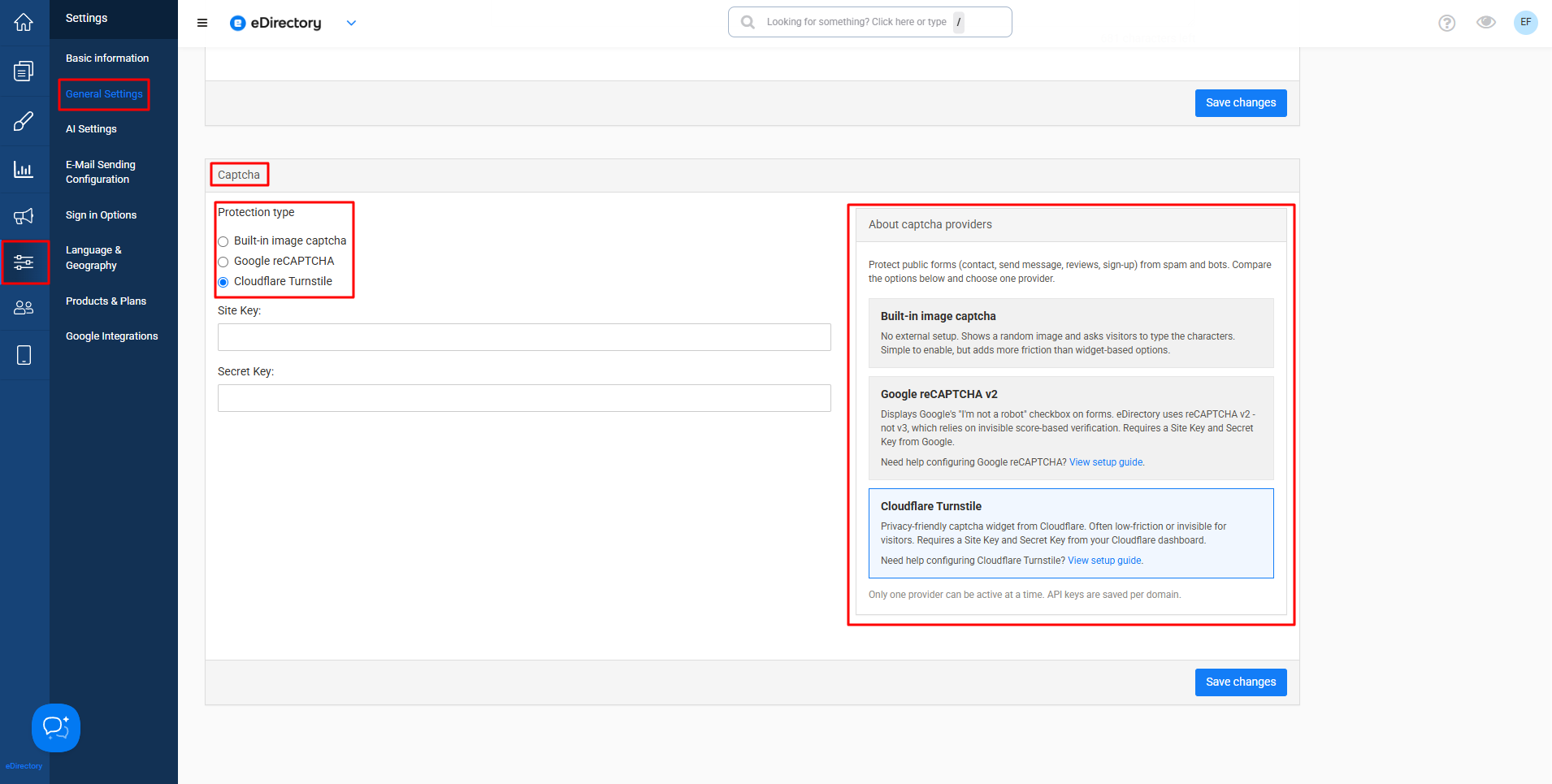Screen dimensions: 1552x784
Task: Open the home dashboard icon
Action: click(x=24, y=23)
